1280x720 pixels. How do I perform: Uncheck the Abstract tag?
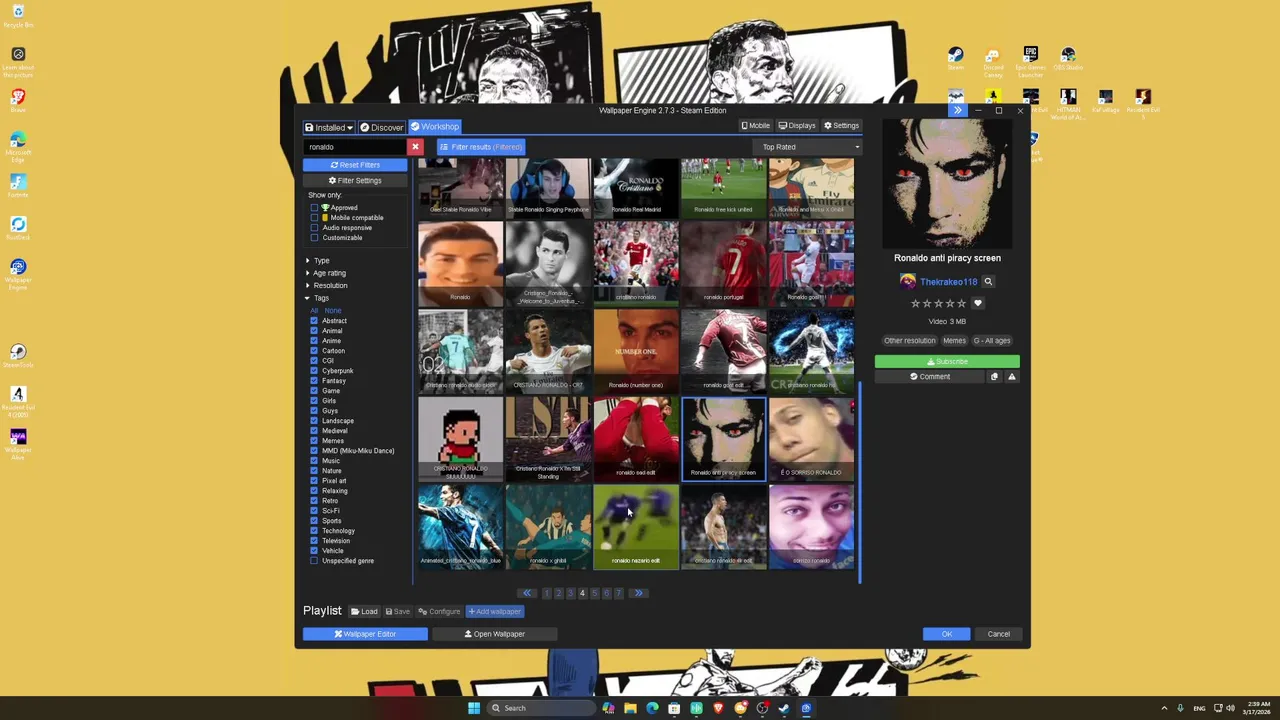pyautogui.click(x=314, y=321)
